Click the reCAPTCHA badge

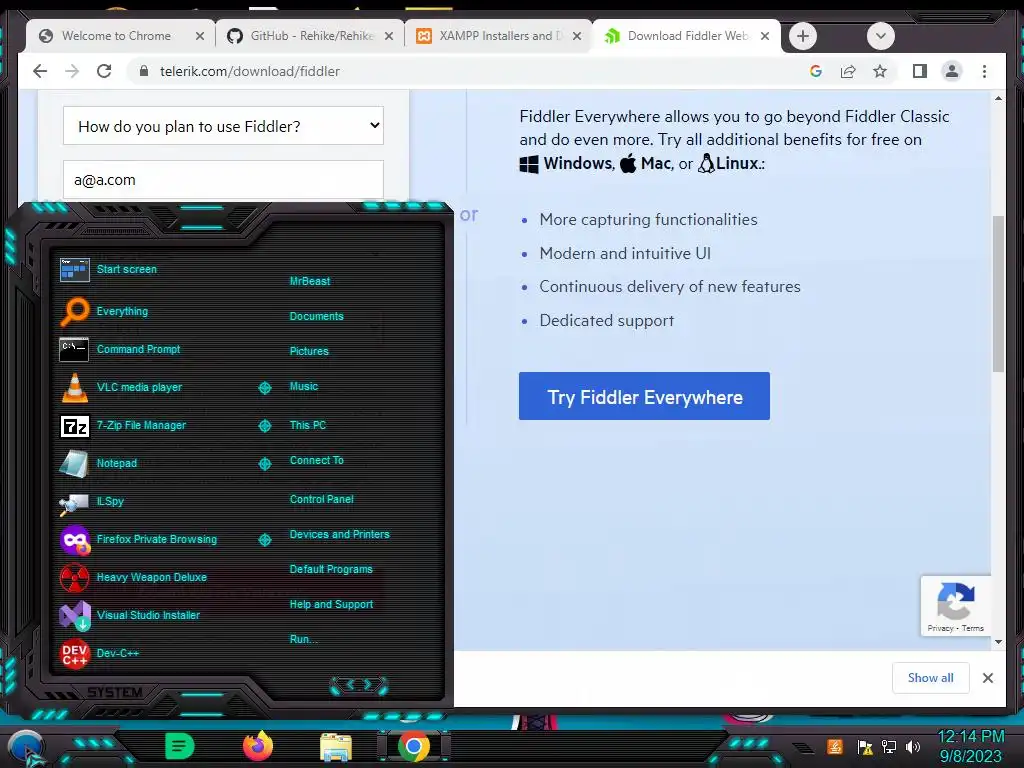point(955,606)
